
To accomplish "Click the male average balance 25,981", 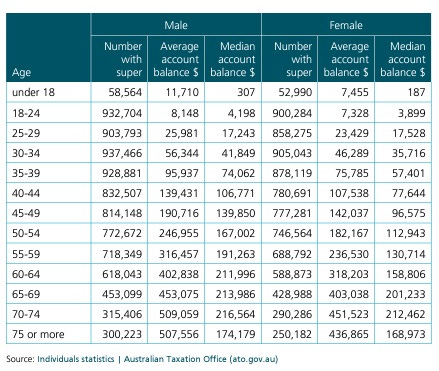I will point(182,133).
